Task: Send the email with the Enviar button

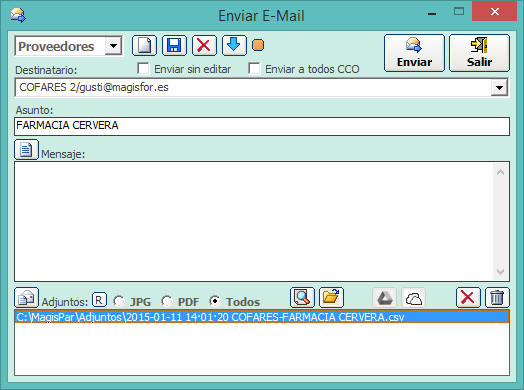Action: 414,53
